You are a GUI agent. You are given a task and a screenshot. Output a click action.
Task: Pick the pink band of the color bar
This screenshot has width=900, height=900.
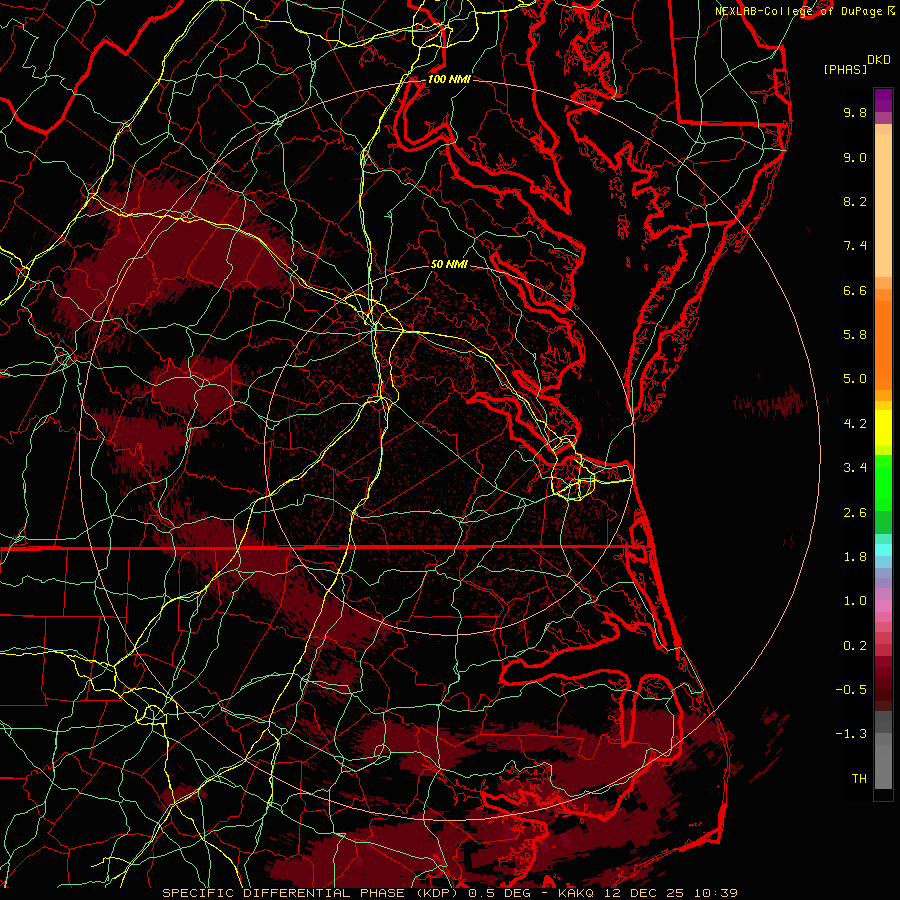coord(883,606)
